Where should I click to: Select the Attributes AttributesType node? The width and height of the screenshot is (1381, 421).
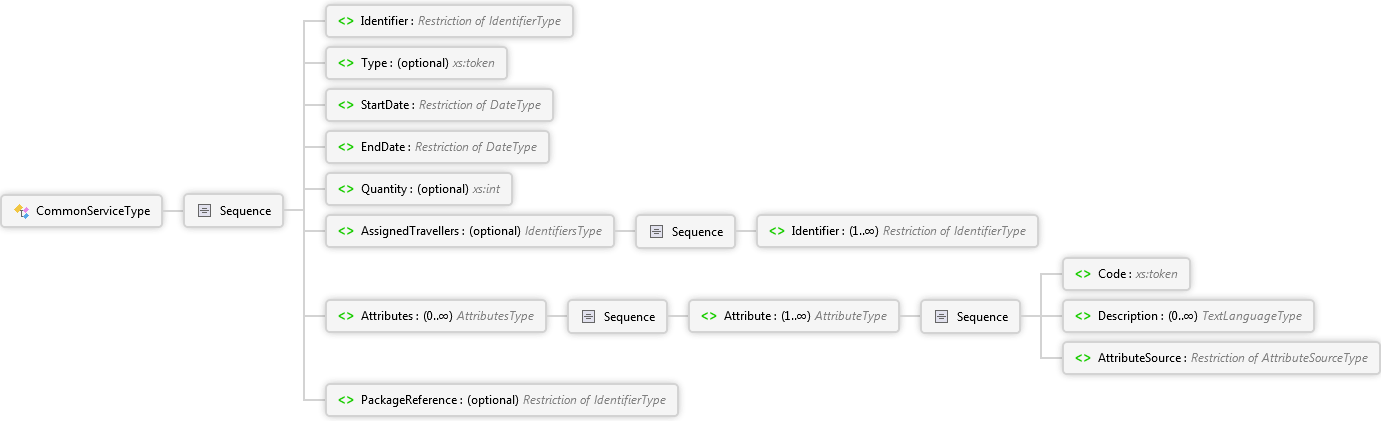(x=436, y=317)
